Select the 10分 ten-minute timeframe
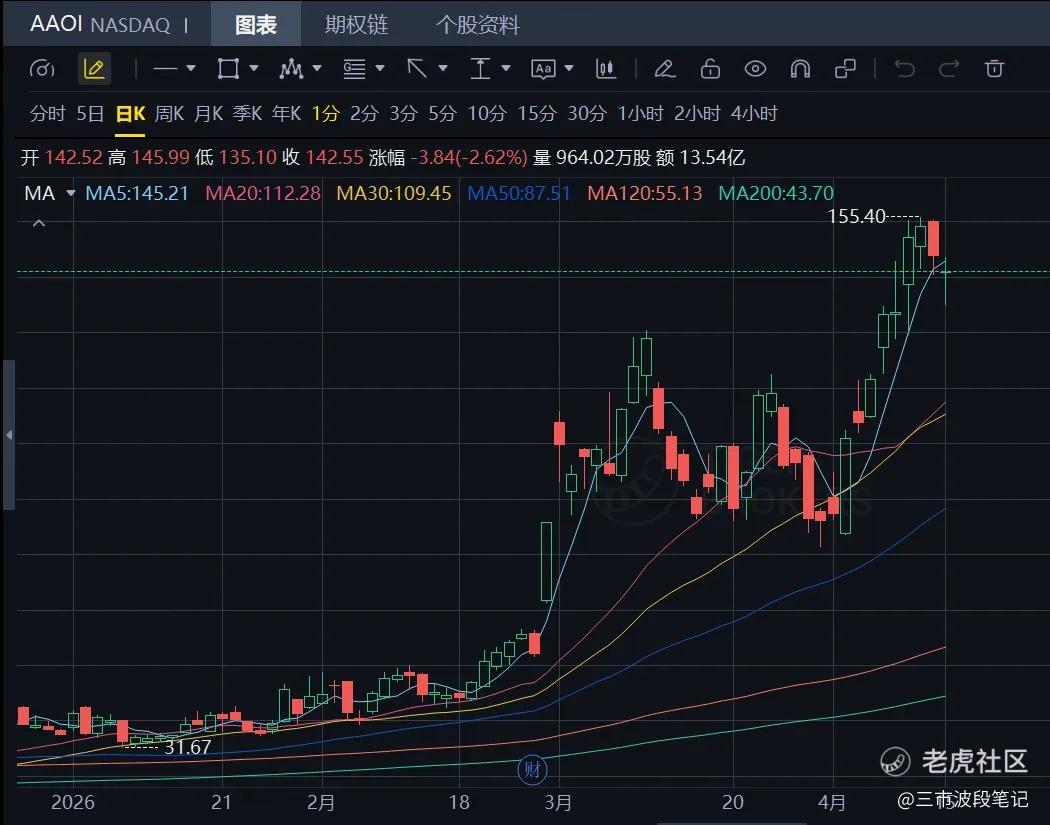 487,113
